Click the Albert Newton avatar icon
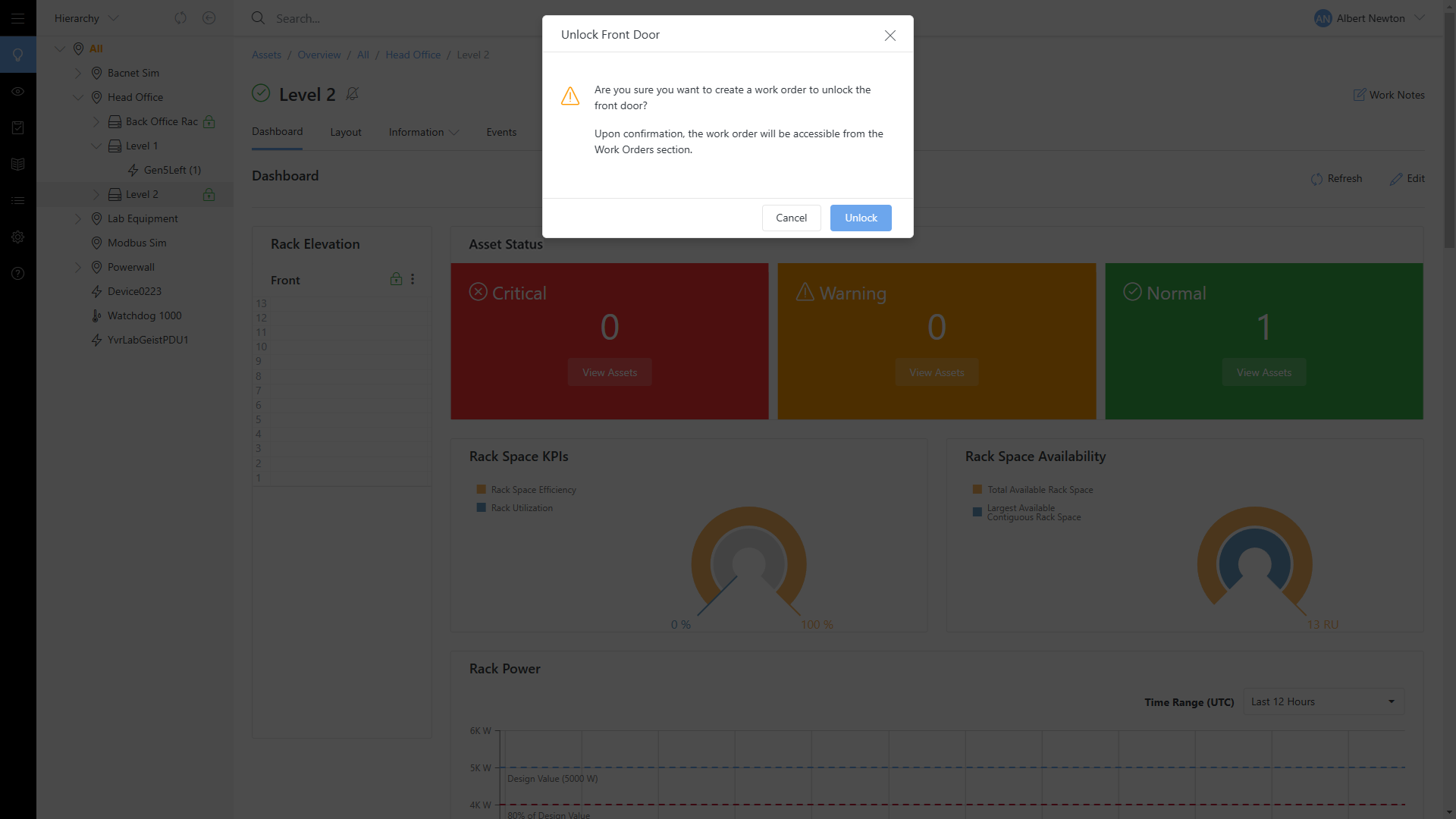The width and height of the screenshot is (1456, 819). (1323, 18)
